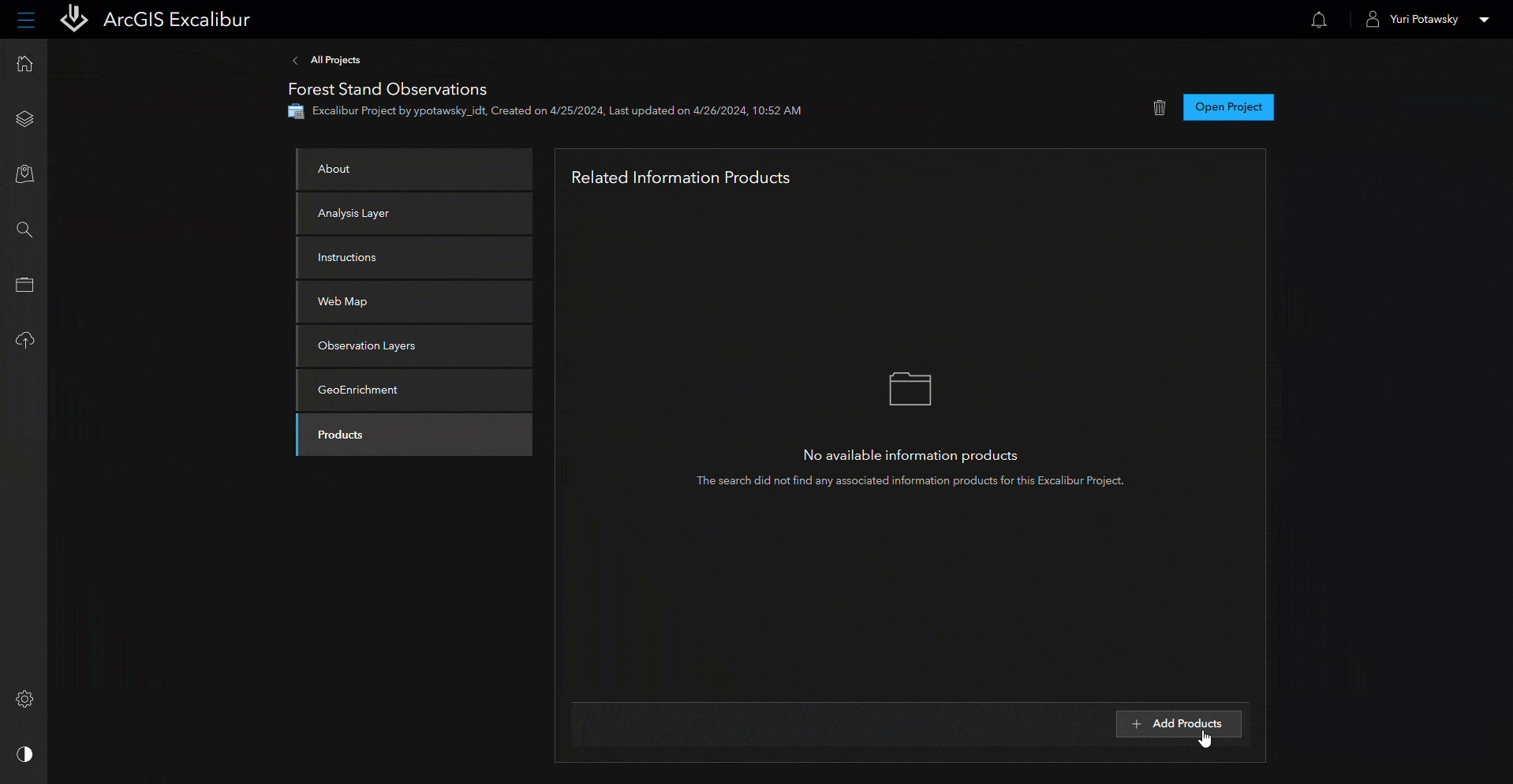Select the Analysis Layer tab
Image resolution: width=1513 pixels, height=784 pixels.
point(414,213)
